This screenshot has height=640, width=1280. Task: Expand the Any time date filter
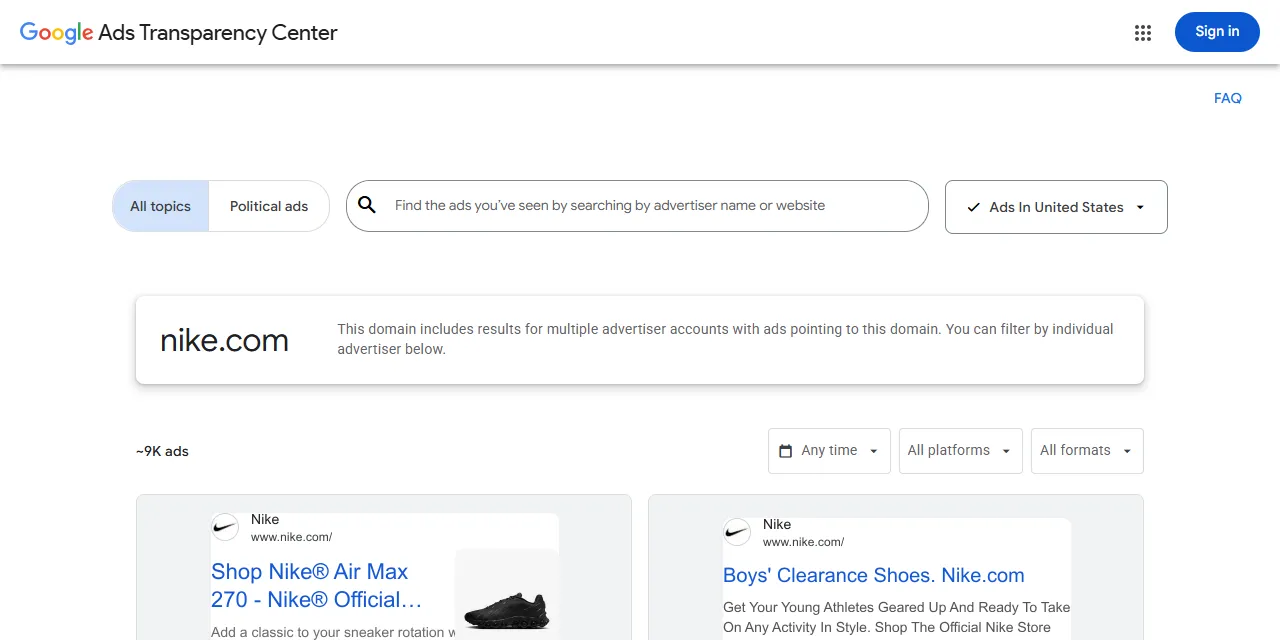[829, 451]
